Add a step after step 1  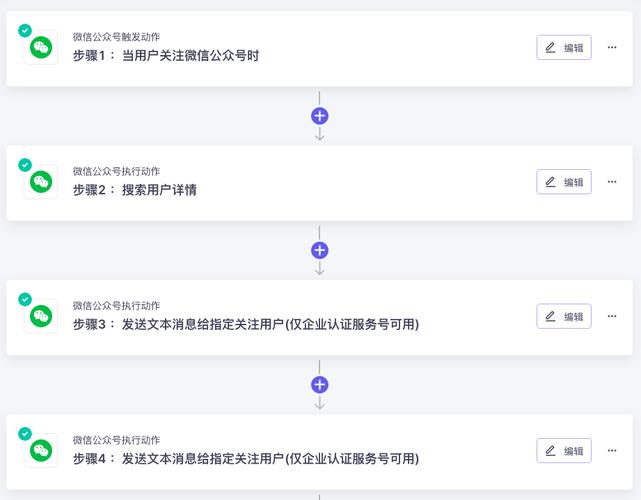pyautogui.click(x=320, y=116)
